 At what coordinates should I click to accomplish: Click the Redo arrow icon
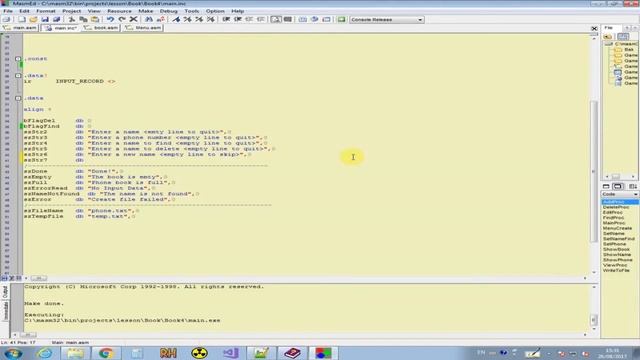(122, 20)
